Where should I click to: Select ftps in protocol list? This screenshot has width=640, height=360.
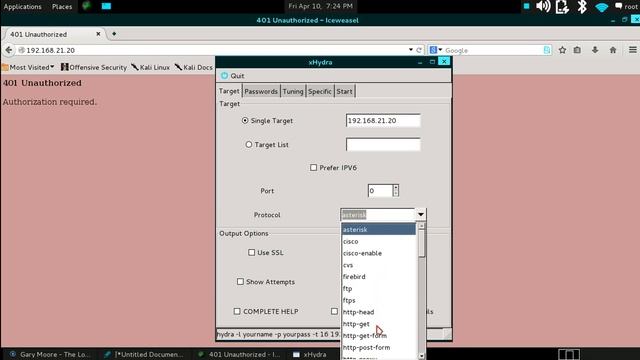[x=378, y=300]
